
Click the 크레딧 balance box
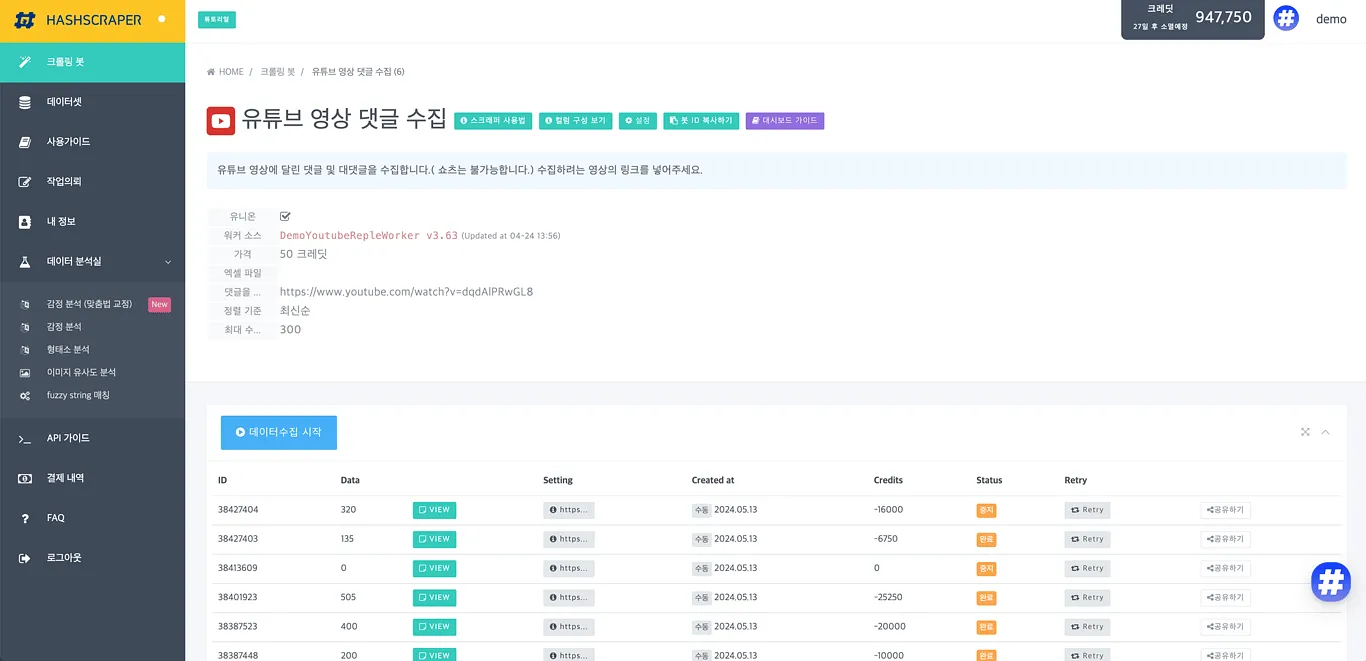[1192, 19]
